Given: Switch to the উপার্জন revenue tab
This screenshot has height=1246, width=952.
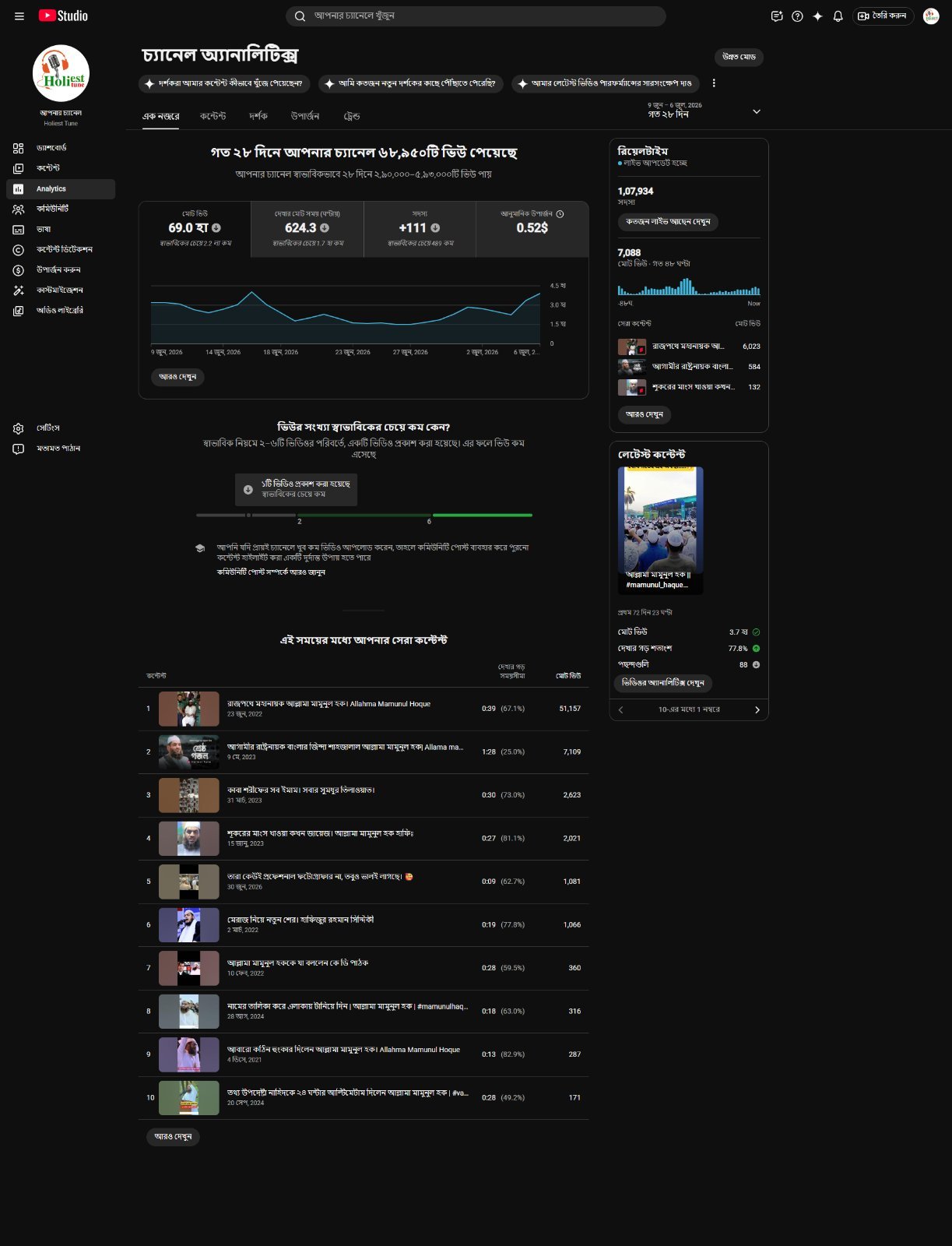Looking at the screenshot, I should (x=305, y=116).
